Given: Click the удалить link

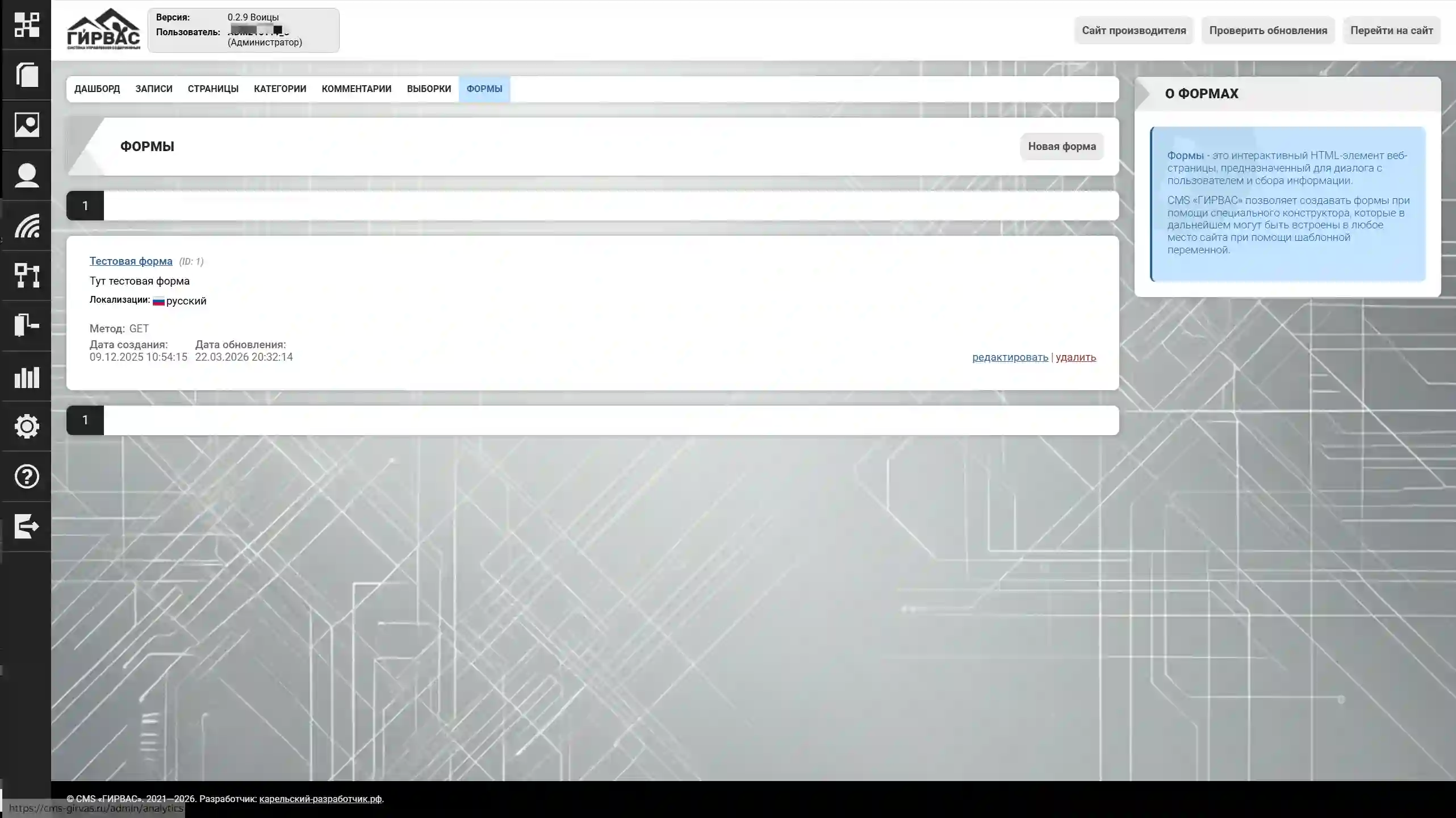Looking at the screenshot, I should 1076,357.
